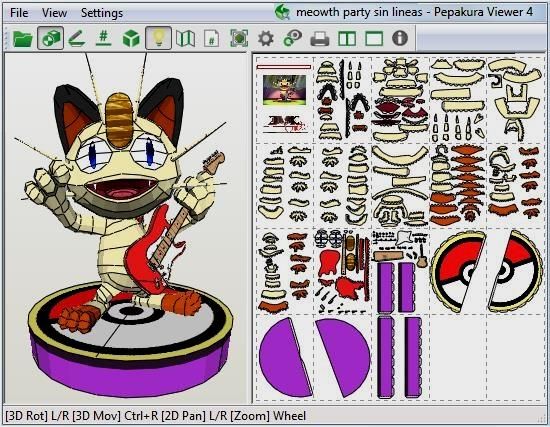Toggle the light bulb lighting button
This screenshot has height=427, width=550.
[158, 38]
